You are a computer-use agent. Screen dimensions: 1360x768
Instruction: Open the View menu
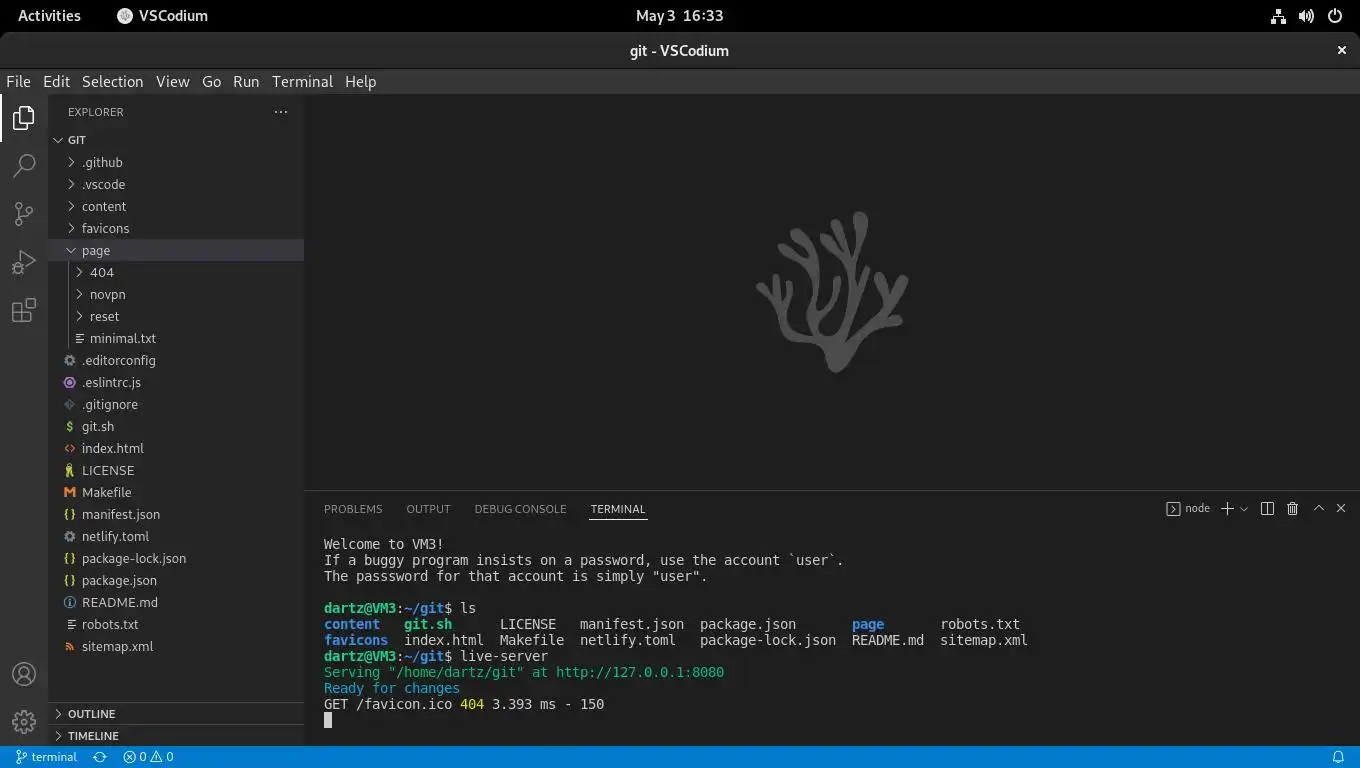pos(172,82)
